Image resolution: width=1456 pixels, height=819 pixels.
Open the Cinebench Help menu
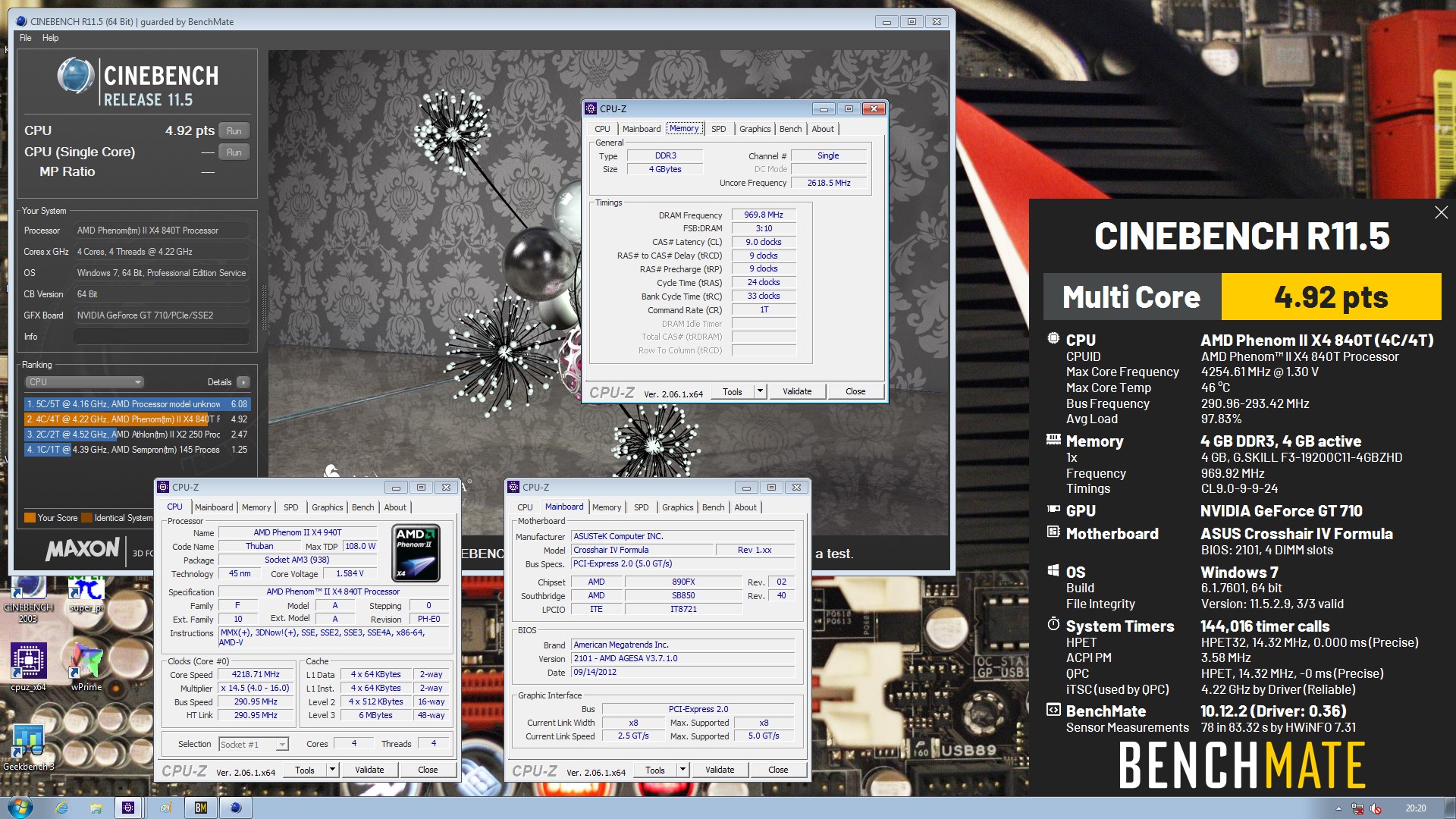(x=50, y=38)
